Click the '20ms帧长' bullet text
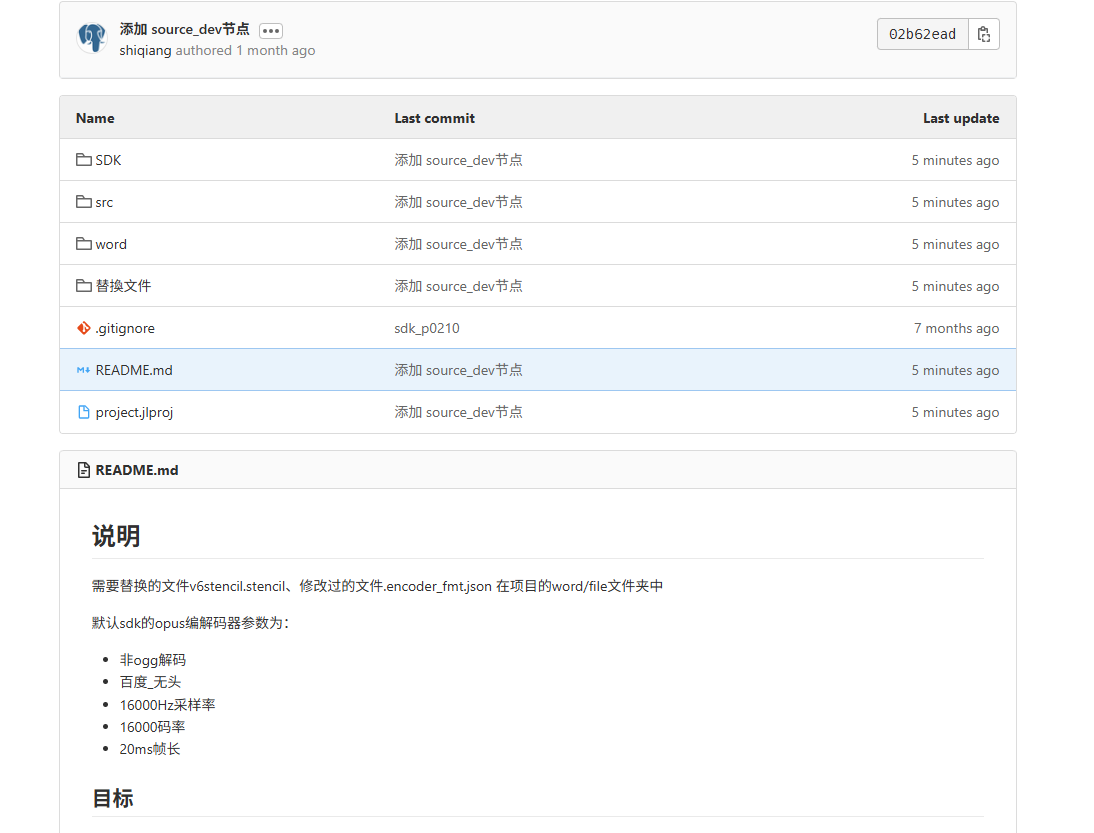Viewport: 1094px width, 833px height. (x=150, y=749)
